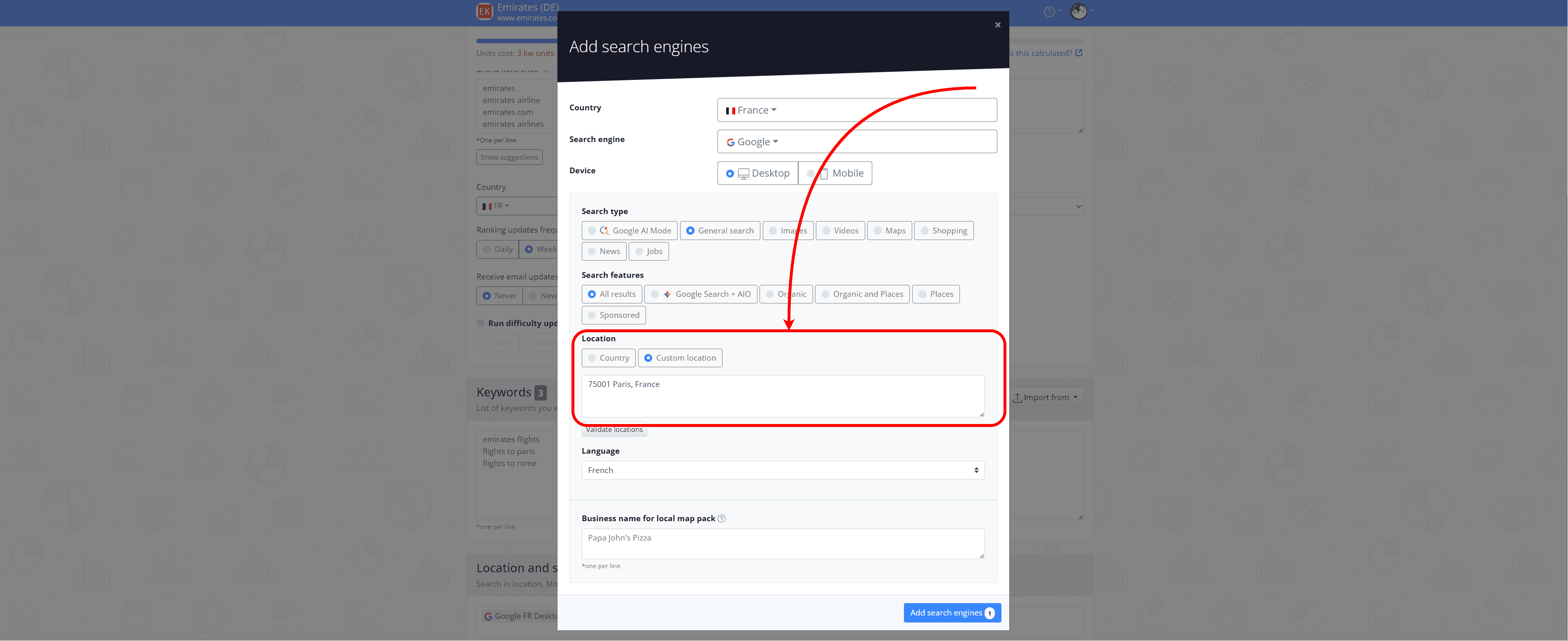This screenshot has width=1568, height=641.
Task: Click Validate locations button
Action: (614, 429)
